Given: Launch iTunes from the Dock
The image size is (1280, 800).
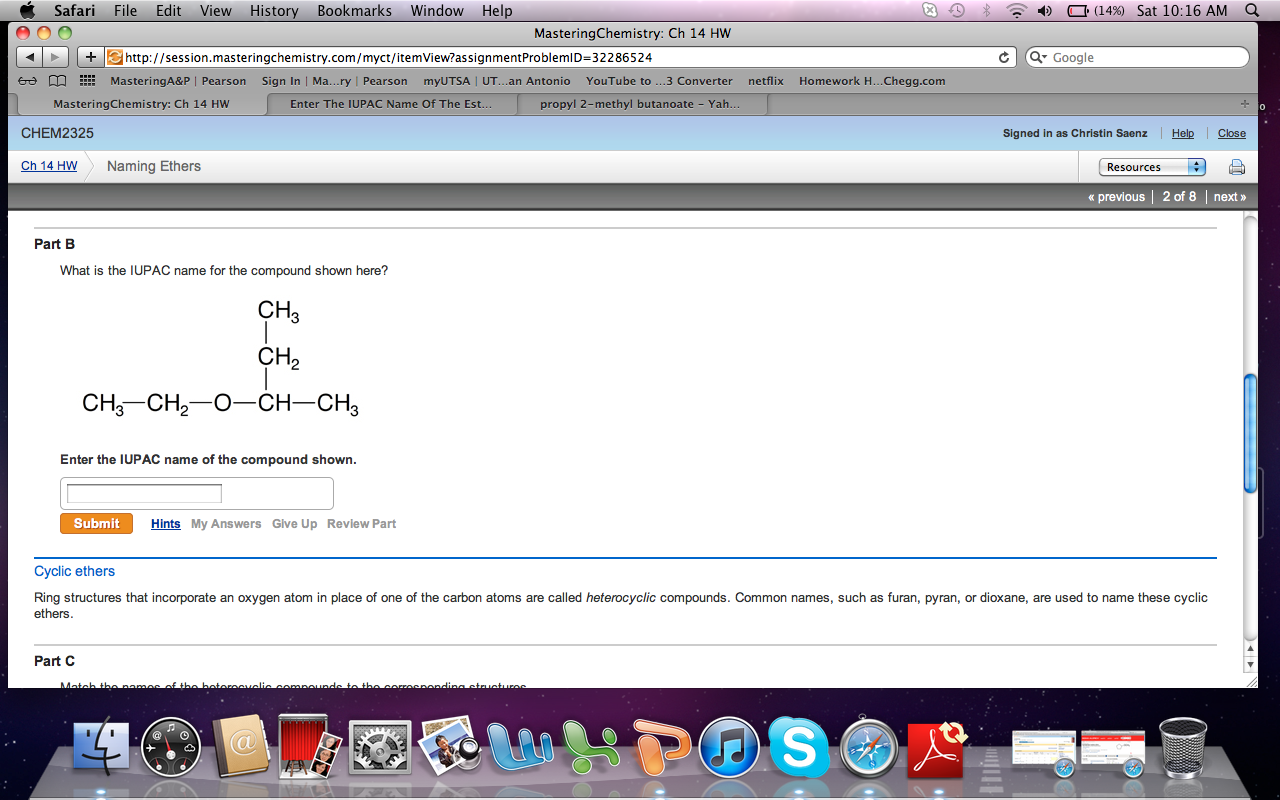Looking at the screenshot, I should pyautogui.click(x=730, y=747).
